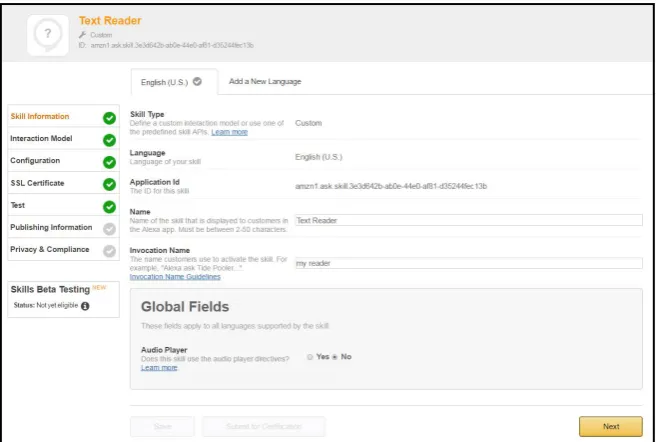Click gray checkmark next to Publishing Information
The image size is (657, 442).
tap(109, 229)
